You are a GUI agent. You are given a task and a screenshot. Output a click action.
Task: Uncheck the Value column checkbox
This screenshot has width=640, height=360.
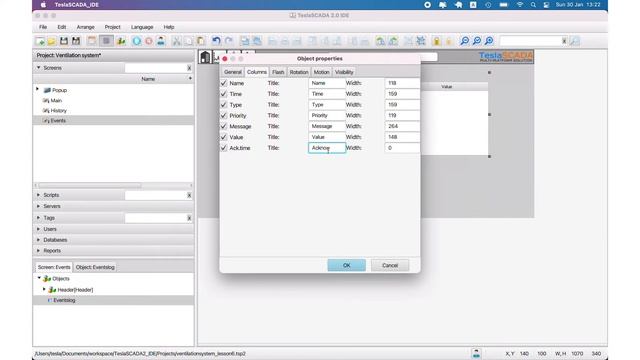[x=224, y=137]
